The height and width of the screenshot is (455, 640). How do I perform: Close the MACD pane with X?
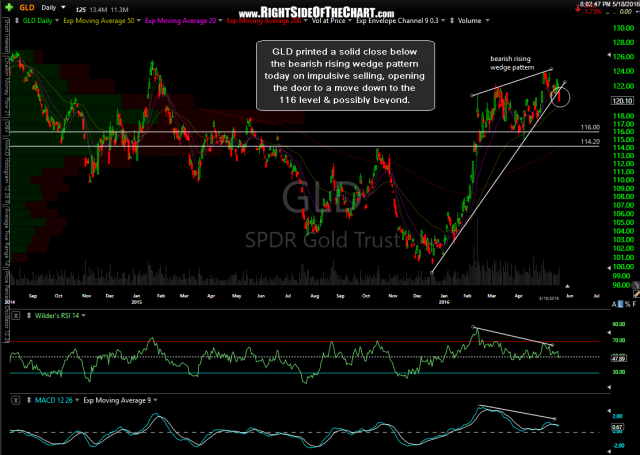[x=16, y=400]
